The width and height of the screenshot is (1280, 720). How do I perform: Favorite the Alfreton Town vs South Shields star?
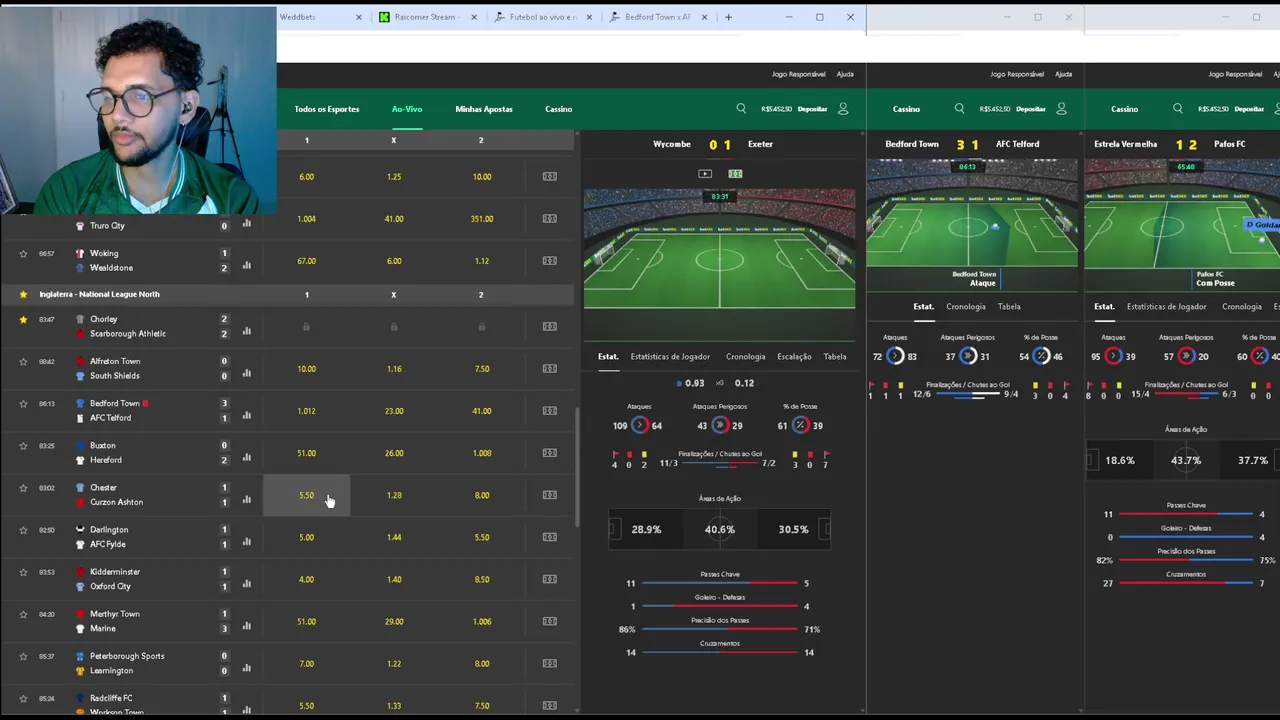[23, 362]
